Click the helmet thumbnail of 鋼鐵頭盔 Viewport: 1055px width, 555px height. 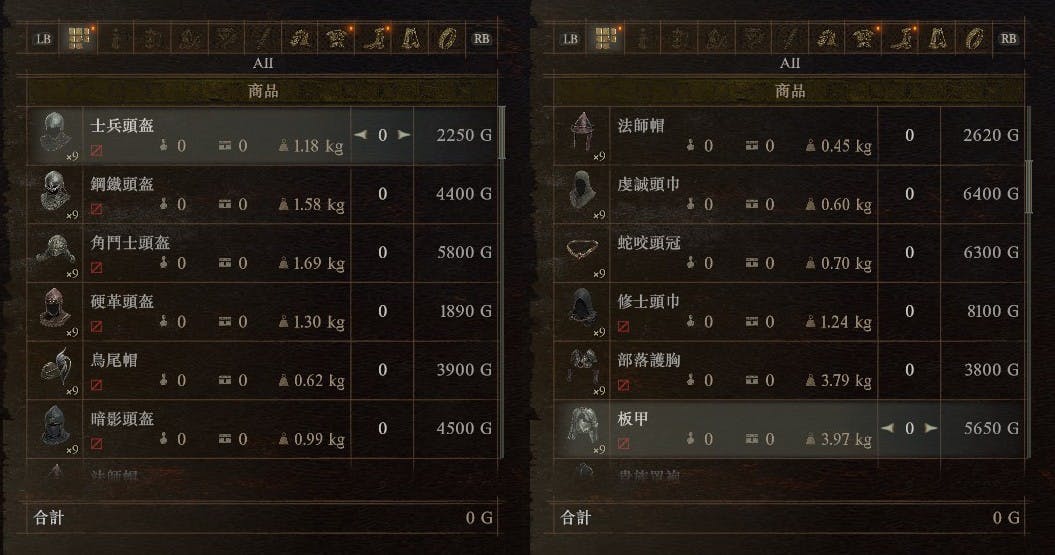tap(54, 193)
